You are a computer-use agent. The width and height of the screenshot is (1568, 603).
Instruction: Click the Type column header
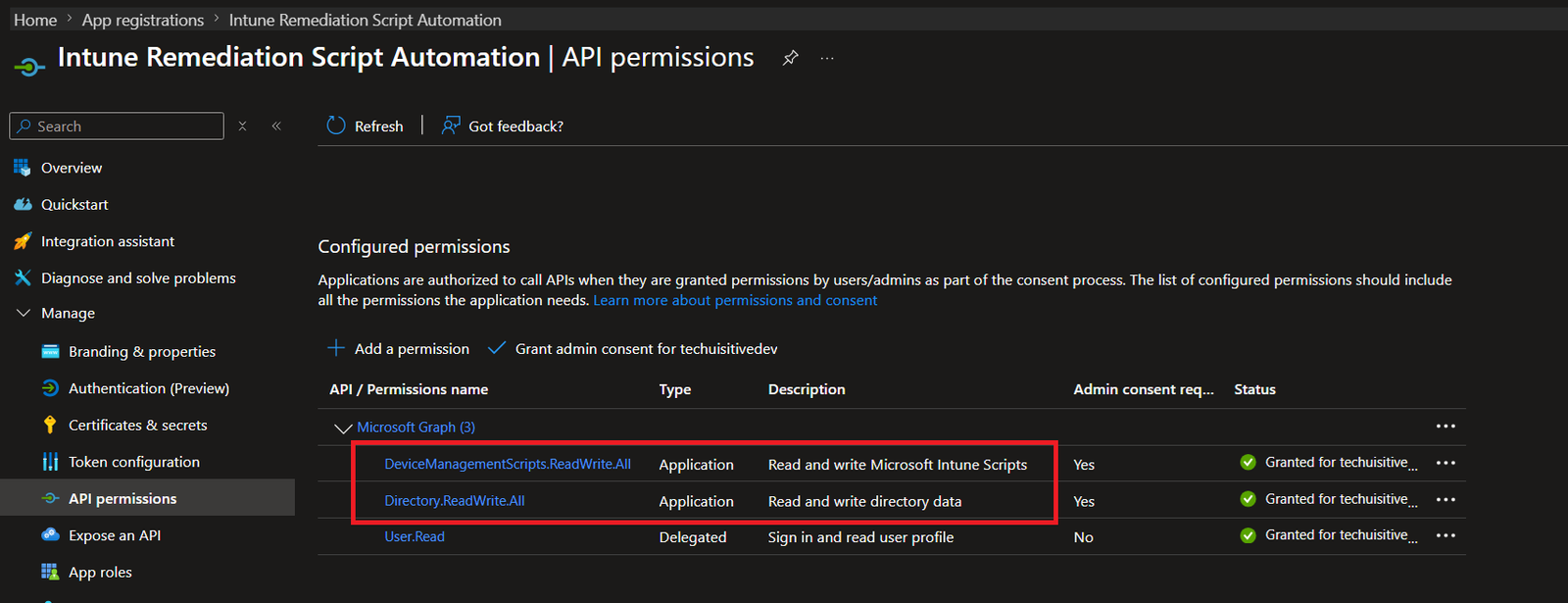click(675, 389)
